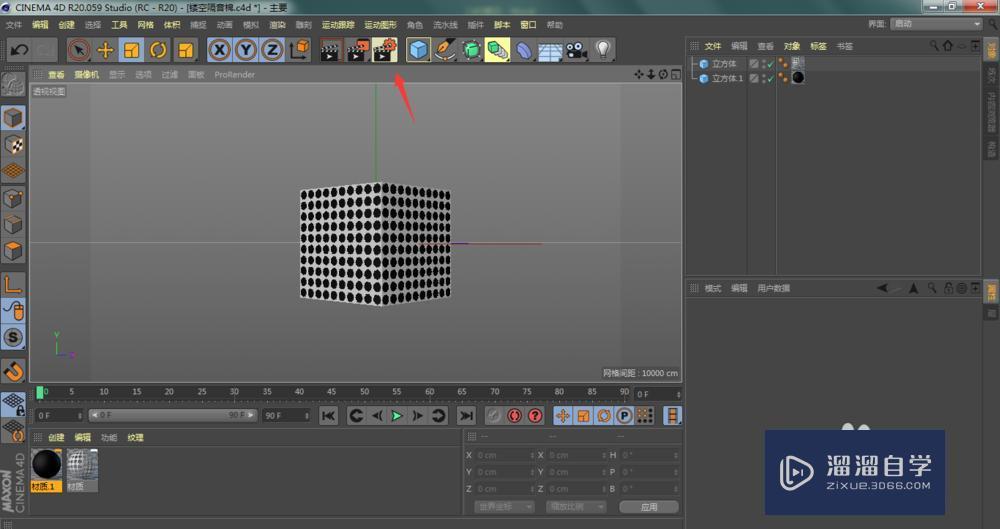Toggle the Z axis lock
The width and height of the screenshot is (1000, 529).
[271, 50]
